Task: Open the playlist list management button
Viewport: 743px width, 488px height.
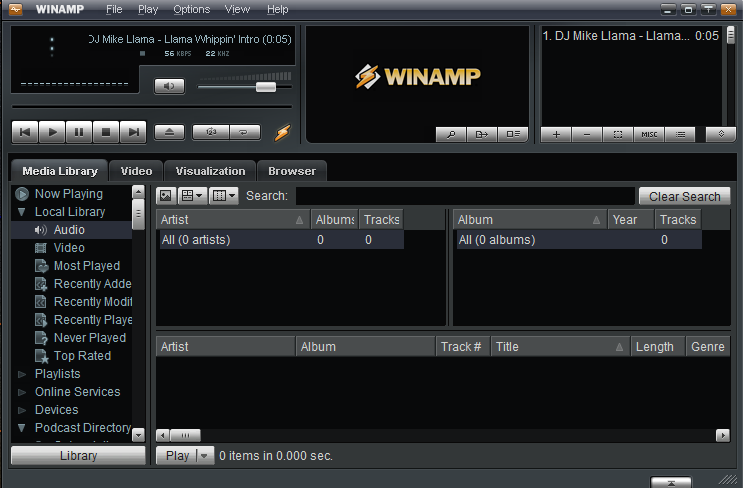Action: [680, 135]
